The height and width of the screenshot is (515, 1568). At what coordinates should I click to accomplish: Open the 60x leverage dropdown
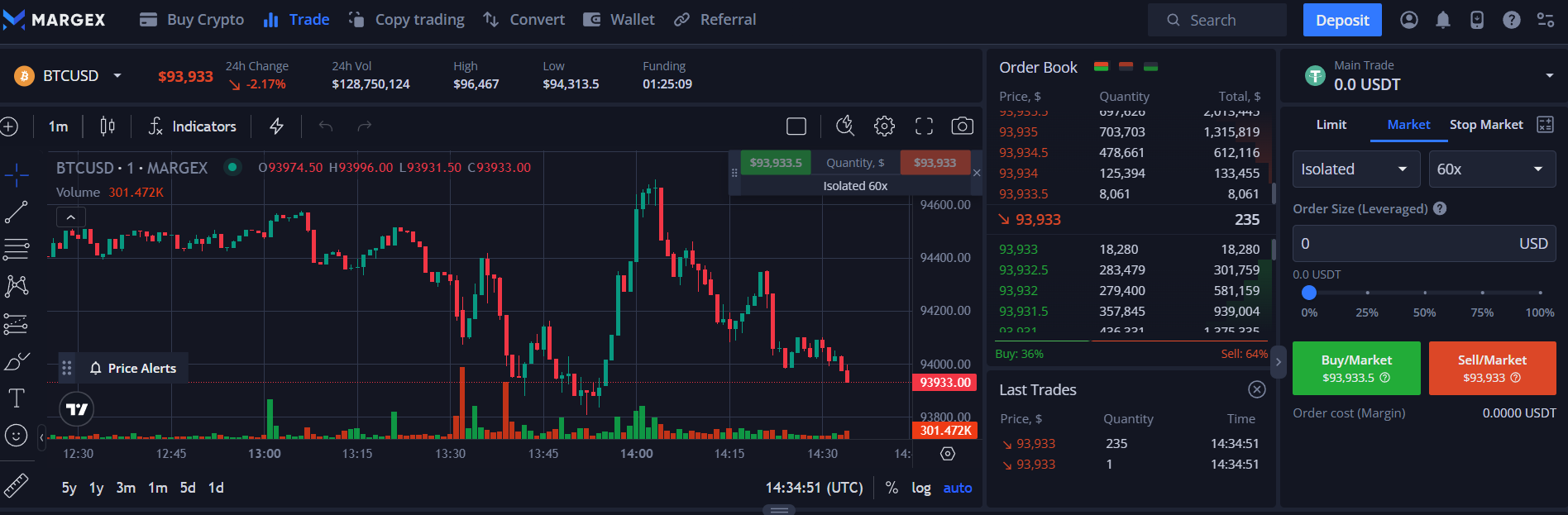(1491, 169)
